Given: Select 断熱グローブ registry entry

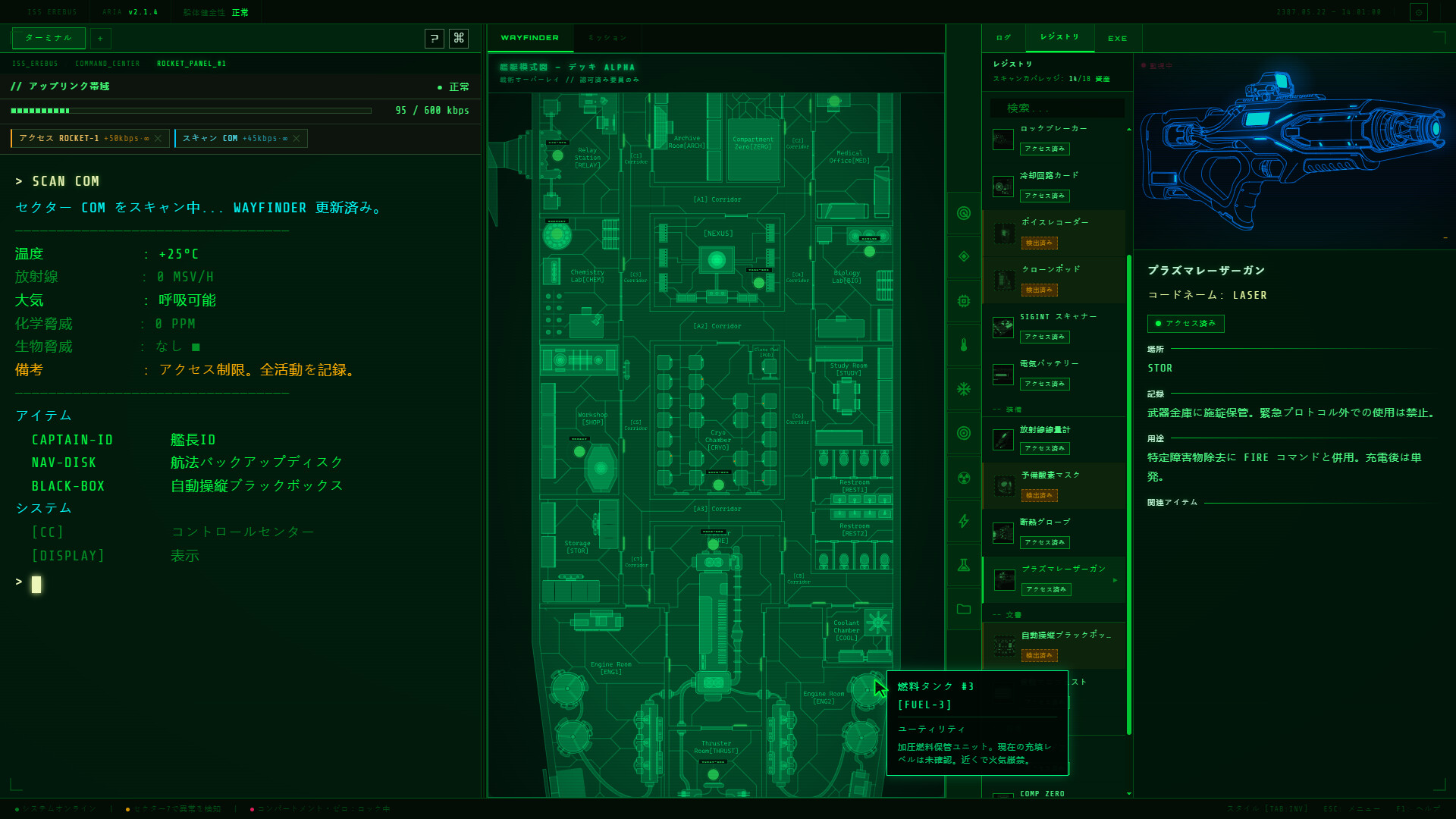Looking at the screenshot, I should (x=1054, y=532).
